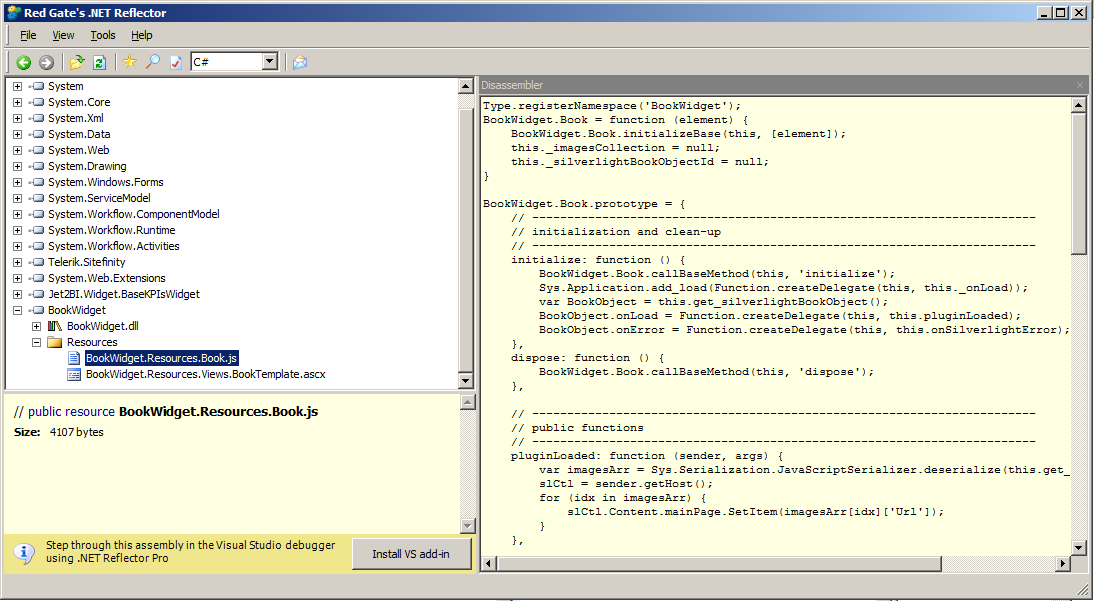Click the Disassembler vertical scrollbar thumb
This screenshot has height=601, width=1094.
click(1079, 184)
